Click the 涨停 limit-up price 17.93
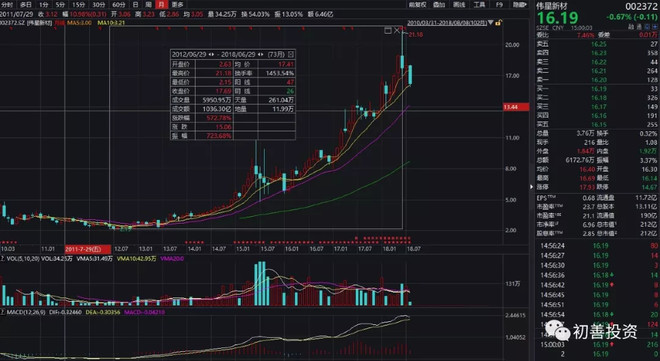The width and height of the screenshot is (660, 361). point(587,187)
